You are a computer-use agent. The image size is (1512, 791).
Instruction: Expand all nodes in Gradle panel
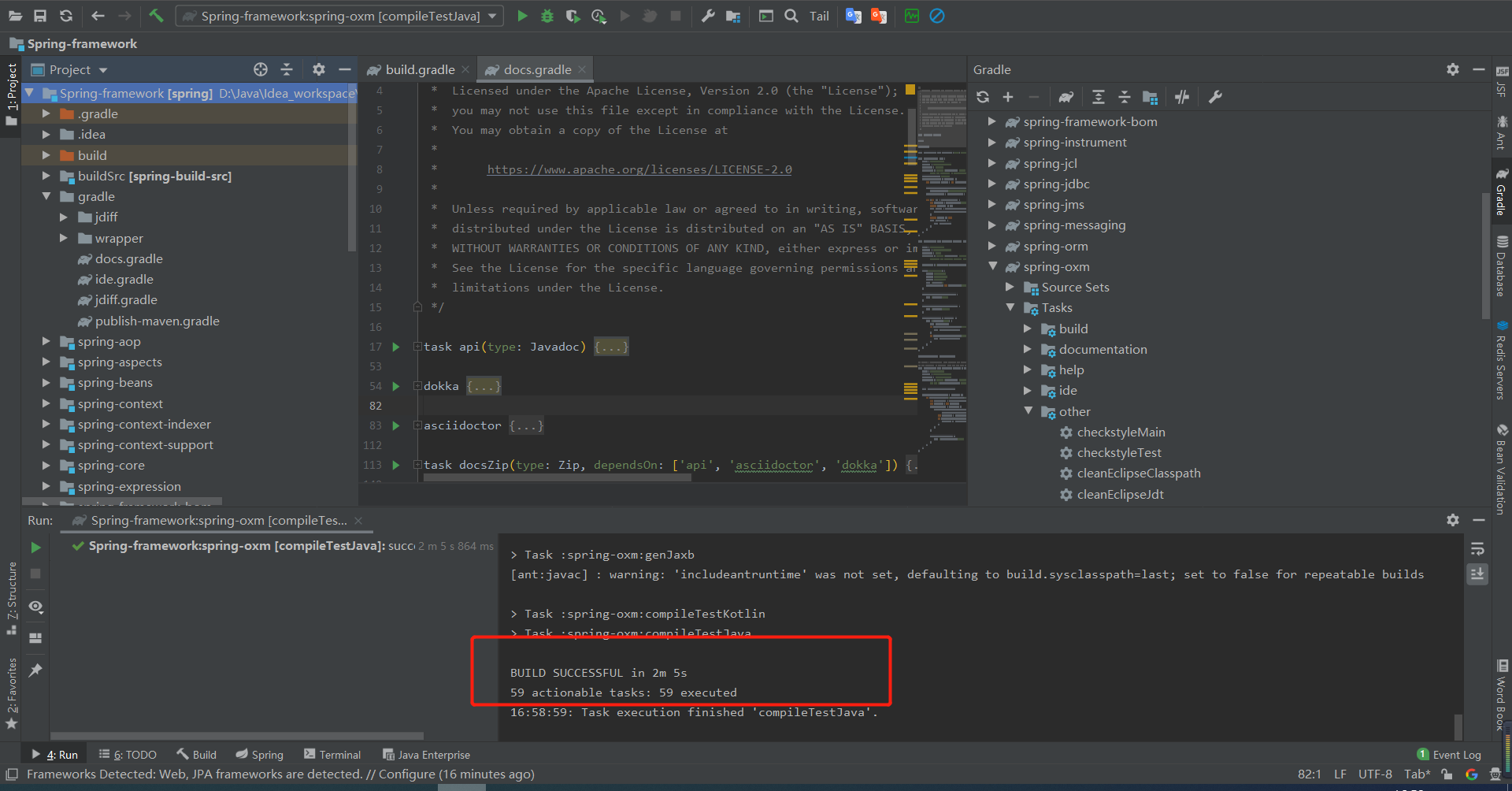(x=1099, y=97)
